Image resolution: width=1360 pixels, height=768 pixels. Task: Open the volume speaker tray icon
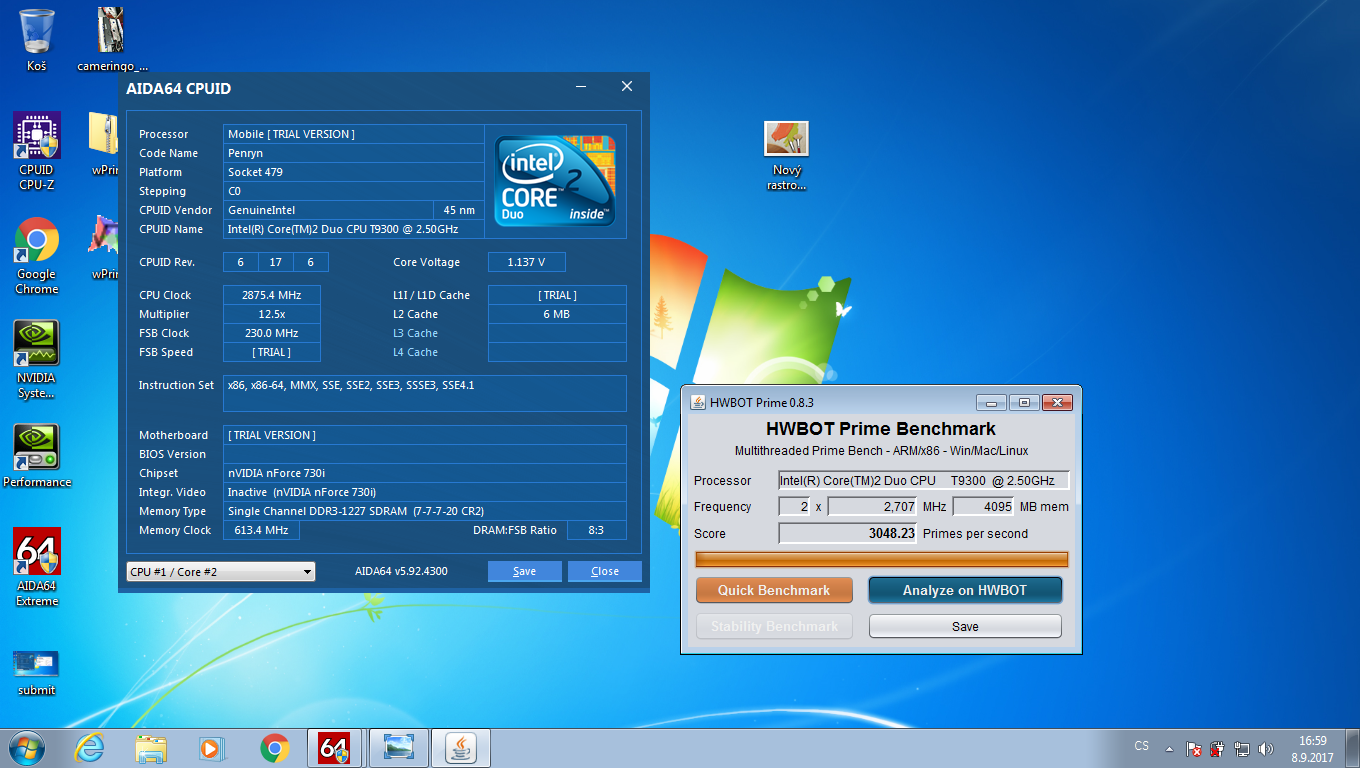coord(1266,748)
